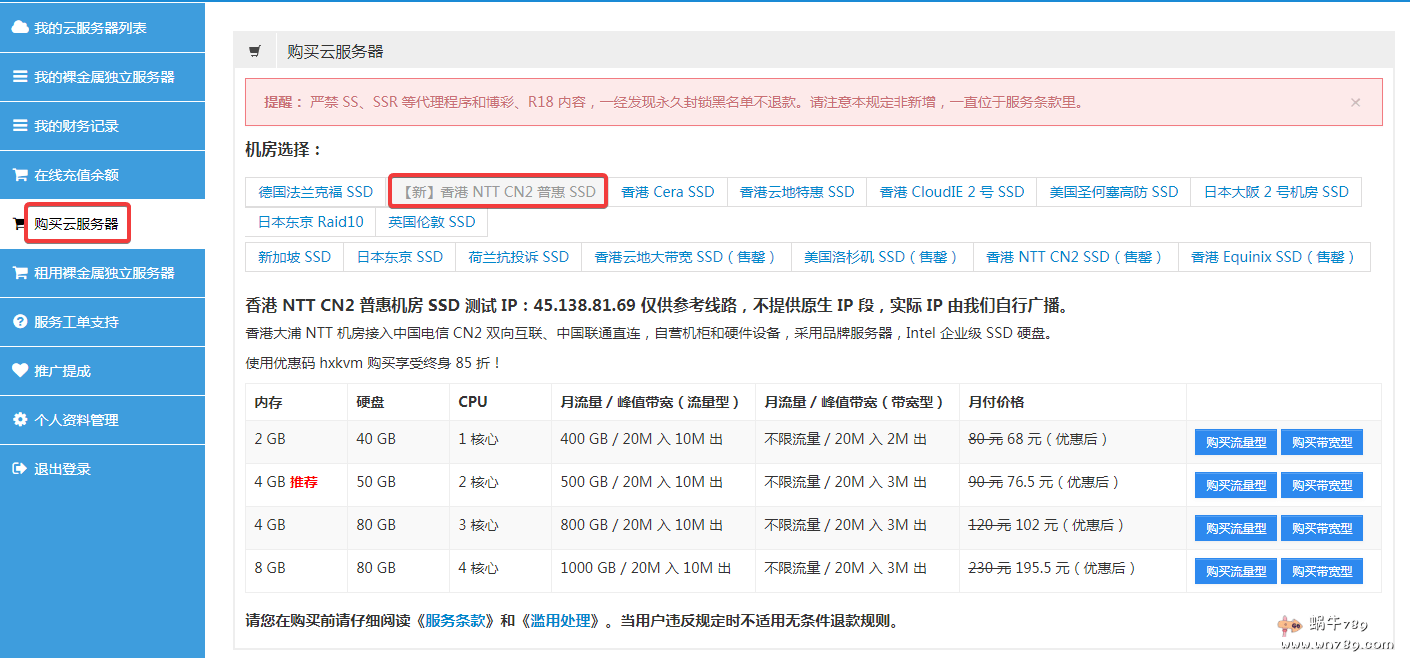Open the 服务条款 terms link

[x=459, y=621]
